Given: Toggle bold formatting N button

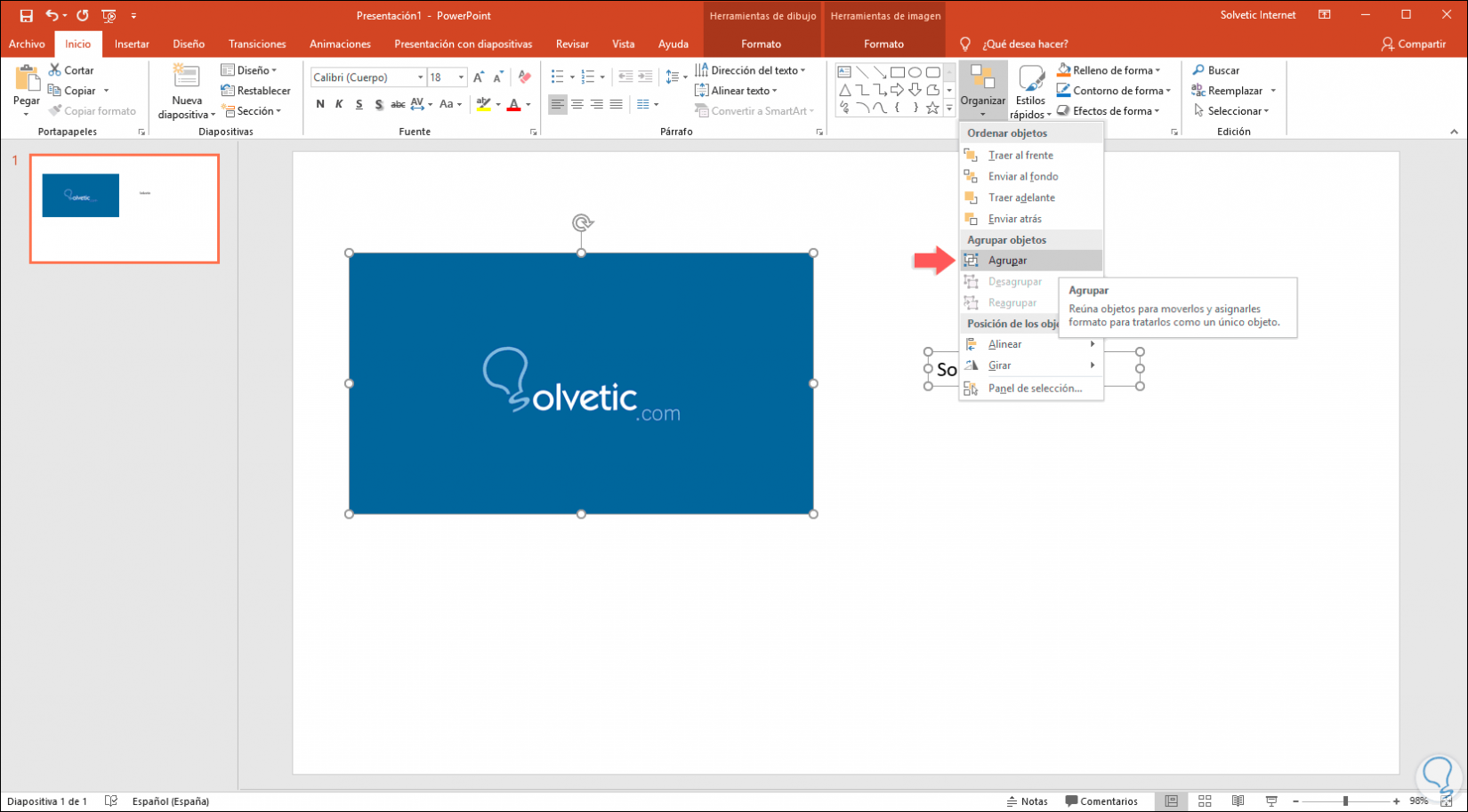Looking at the screenshot, I should coord(320,105).
